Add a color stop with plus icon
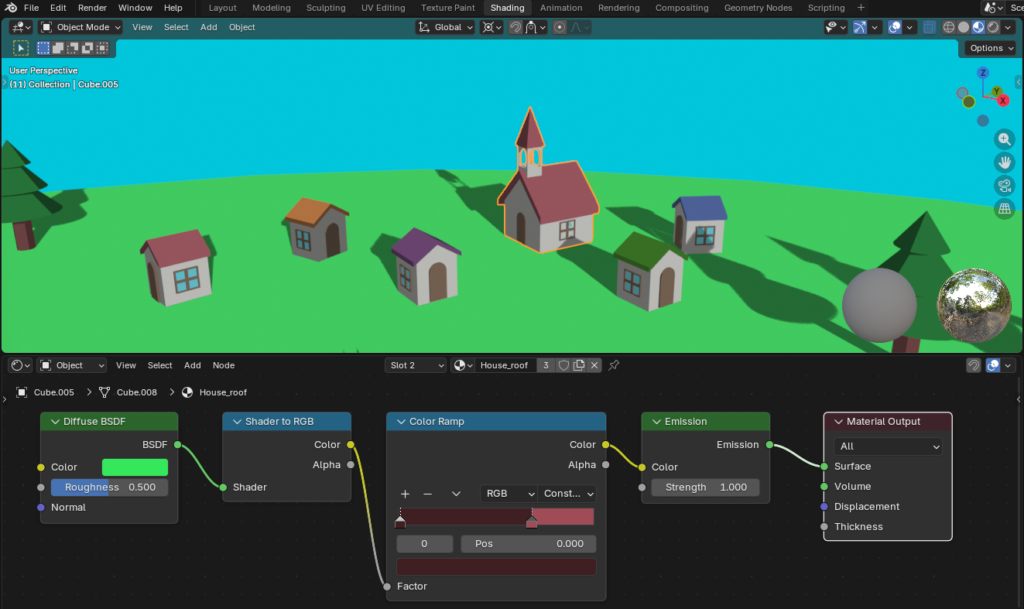This screenshot has width=1024, height=609. pyautogui.click(x=405, y=494)
